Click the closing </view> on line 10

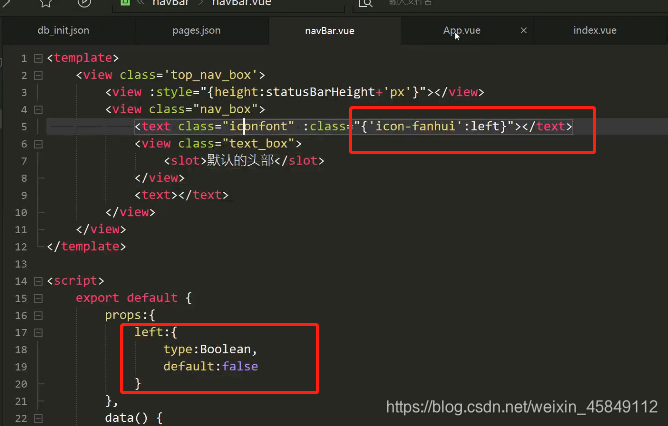click(130, 212)
